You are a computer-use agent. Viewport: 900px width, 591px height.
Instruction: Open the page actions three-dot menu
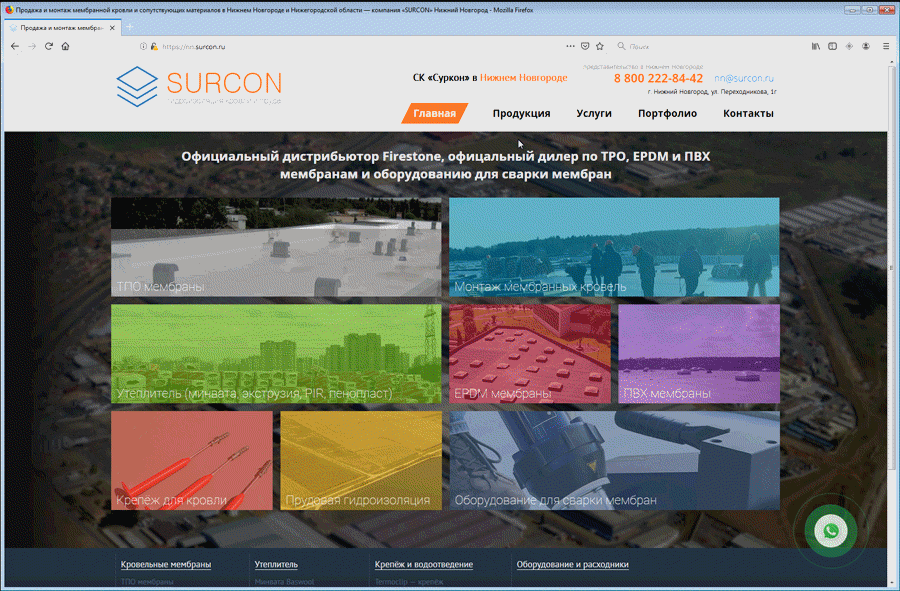(x=570, y=46)
